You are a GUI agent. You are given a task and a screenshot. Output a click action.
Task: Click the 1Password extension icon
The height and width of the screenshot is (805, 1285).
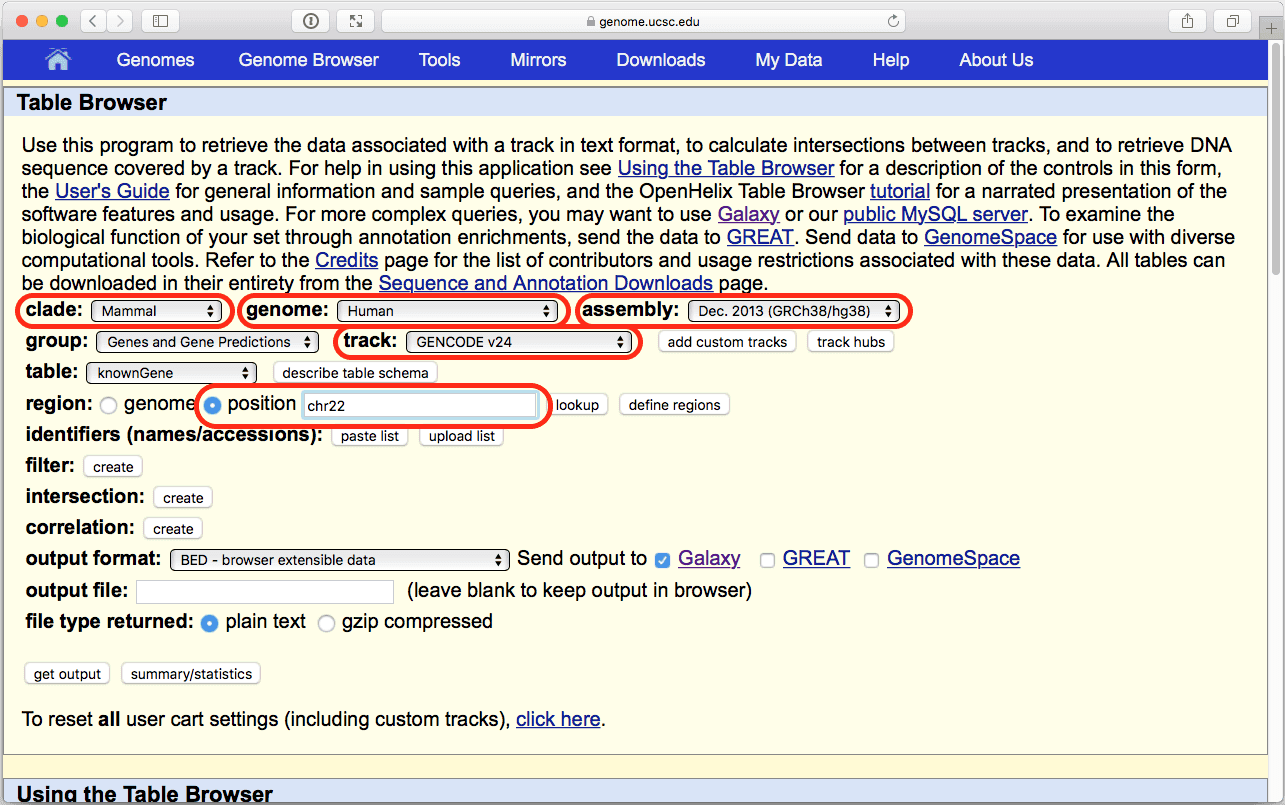pos(310,21)
